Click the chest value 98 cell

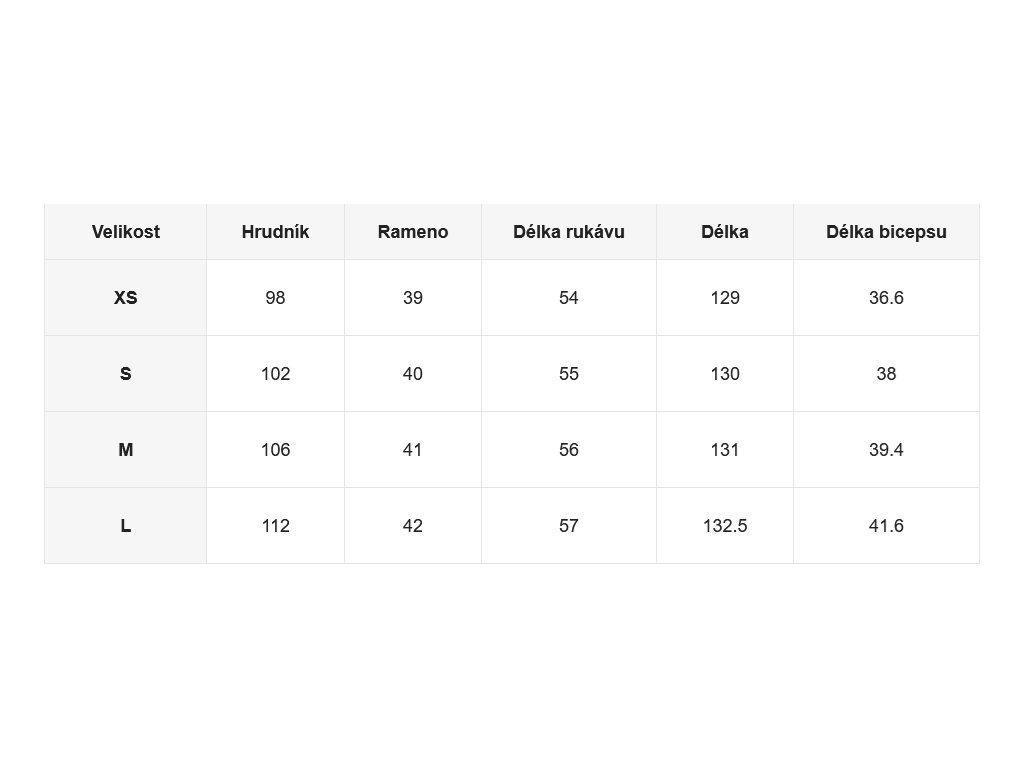(276, 298)
